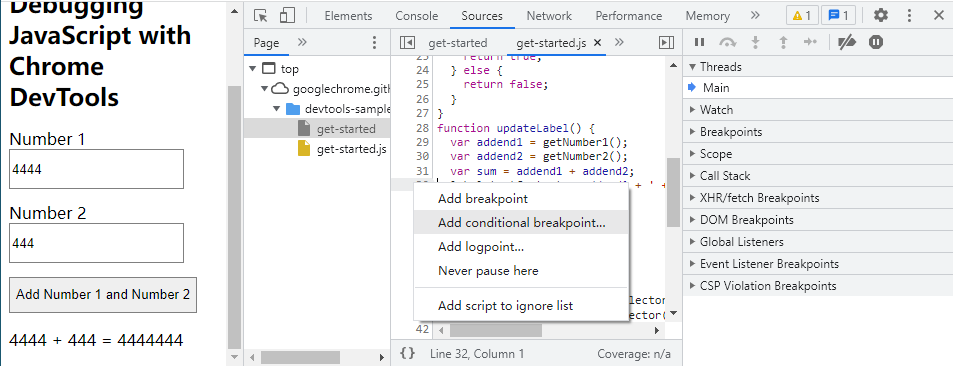Open DevTools settings gear
Screen dimensions: 953x366
[881, 16]
